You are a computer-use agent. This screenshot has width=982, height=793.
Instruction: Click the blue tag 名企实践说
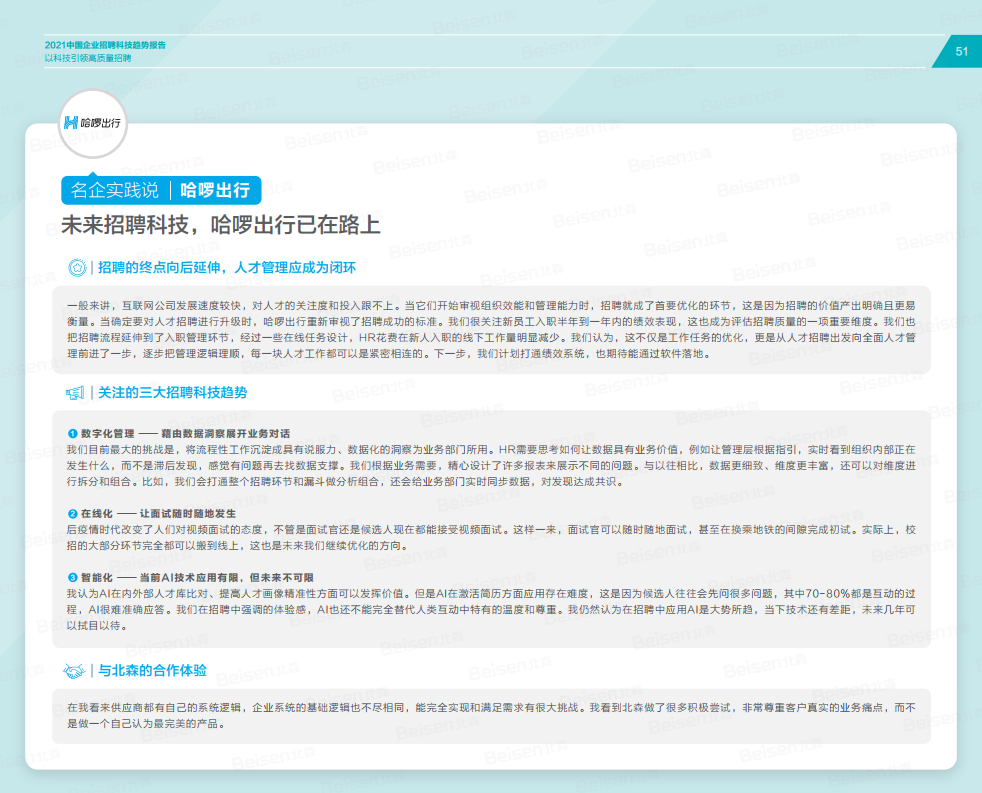click(x=115, y=190)
